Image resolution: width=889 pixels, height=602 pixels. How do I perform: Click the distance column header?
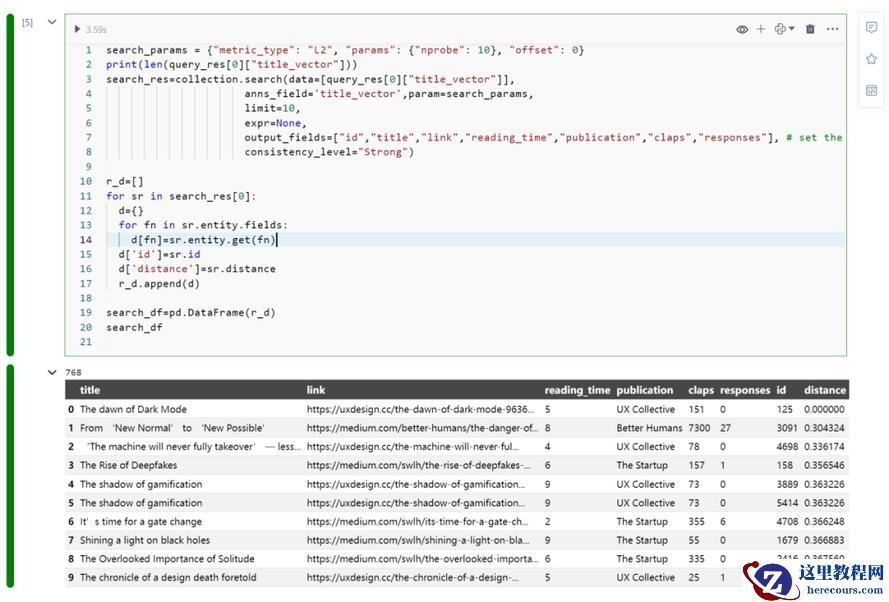(824, 390)
